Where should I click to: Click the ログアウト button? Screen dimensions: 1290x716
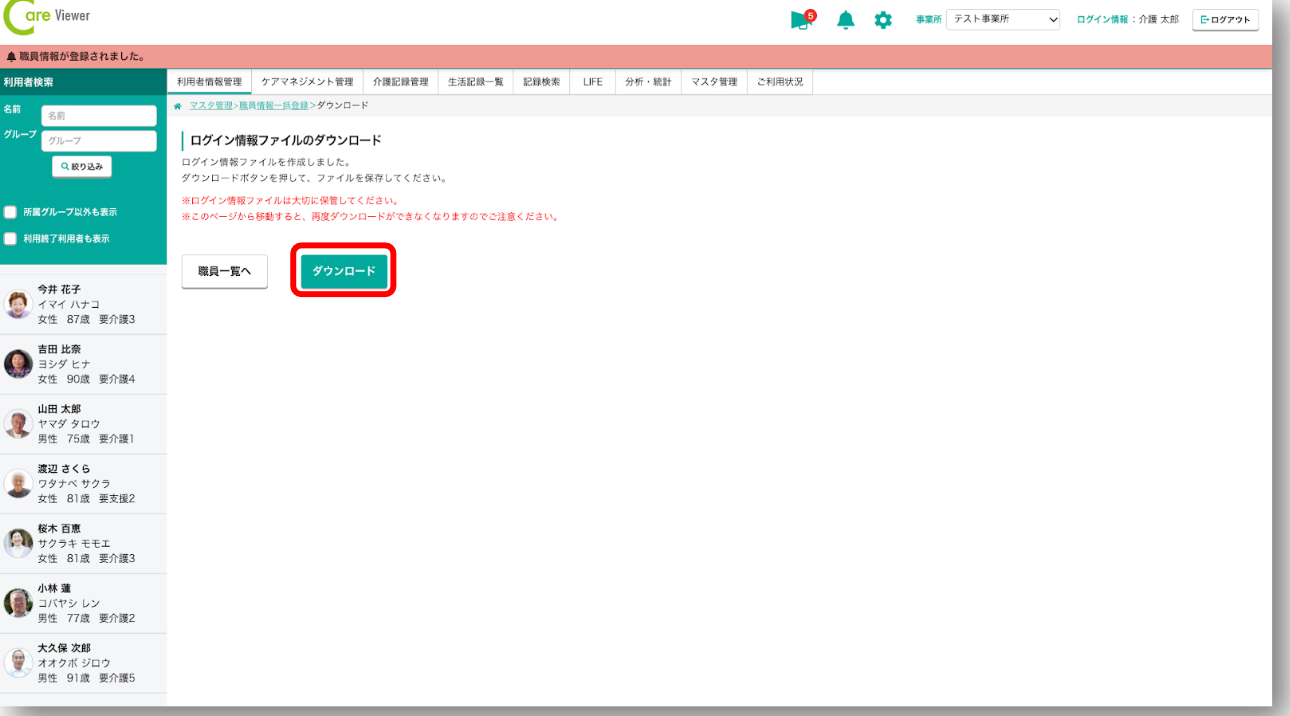pyautogui.click(x=1225, y=20)
